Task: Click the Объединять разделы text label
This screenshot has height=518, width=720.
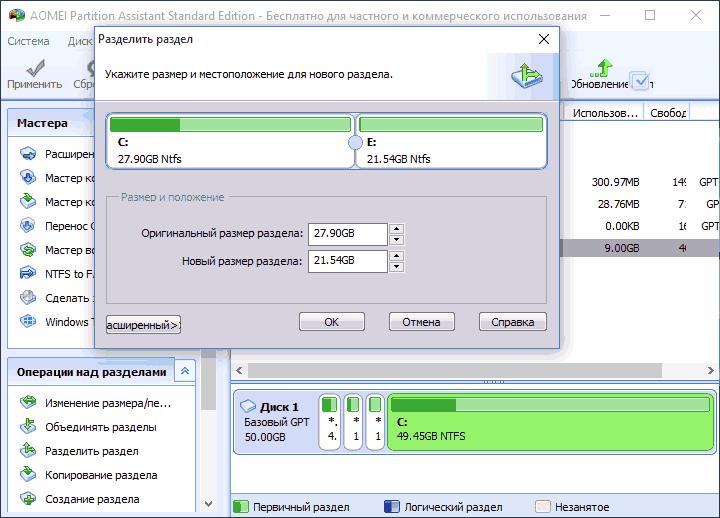Action: [101, 427]
